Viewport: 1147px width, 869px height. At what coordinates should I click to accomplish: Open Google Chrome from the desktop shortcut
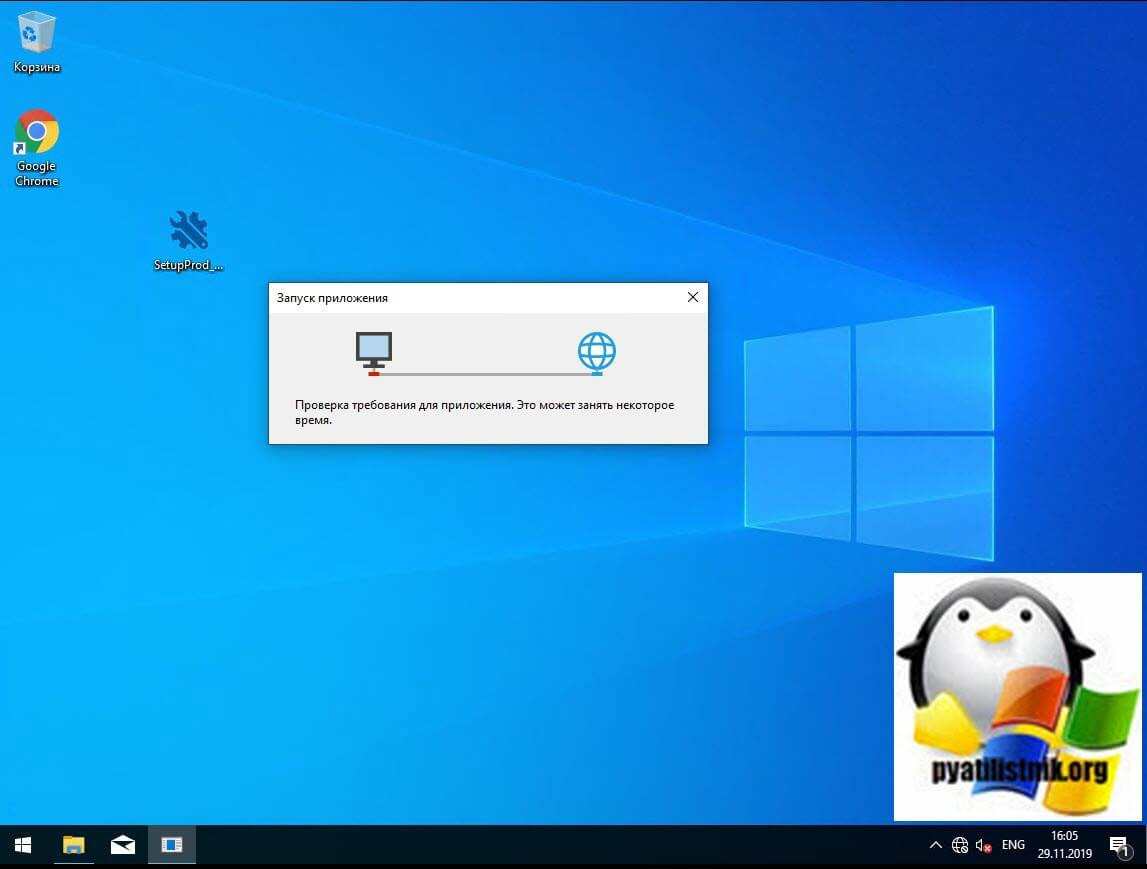tap(36, 132)
